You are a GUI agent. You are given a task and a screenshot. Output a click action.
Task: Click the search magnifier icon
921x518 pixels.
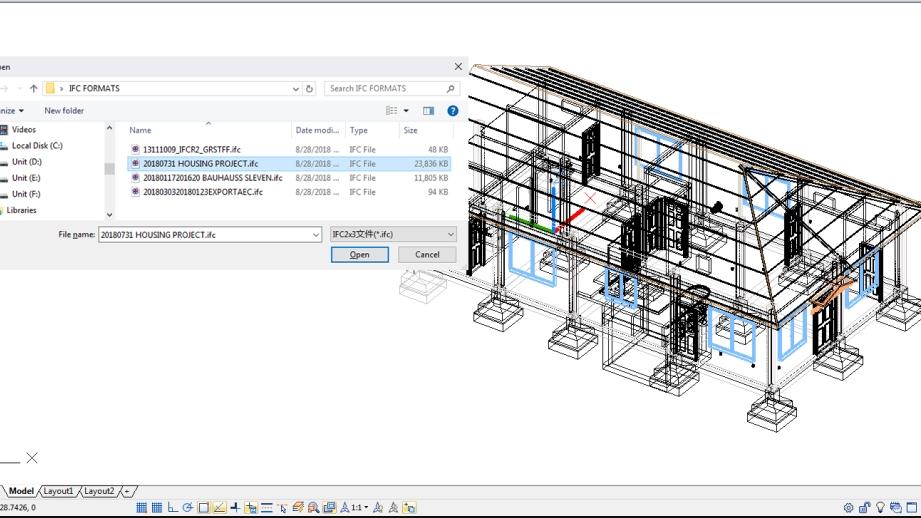pyautogui.click(x=451, y=89)
